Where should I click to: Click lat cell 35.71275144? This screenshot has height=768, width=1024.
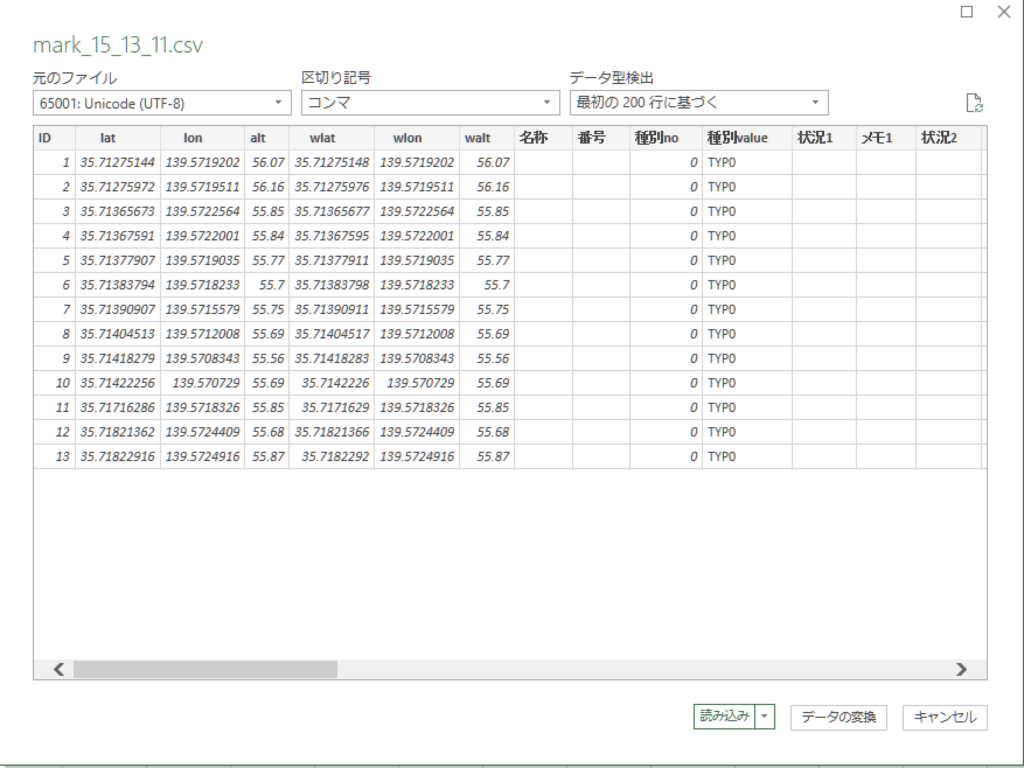(118, 162)
